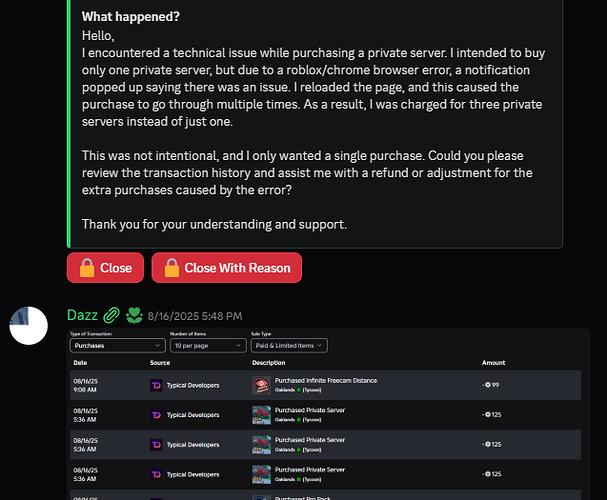607x500 pixels.
Task: Click the Typical Developers icon in second row
Action: (155, 414)
